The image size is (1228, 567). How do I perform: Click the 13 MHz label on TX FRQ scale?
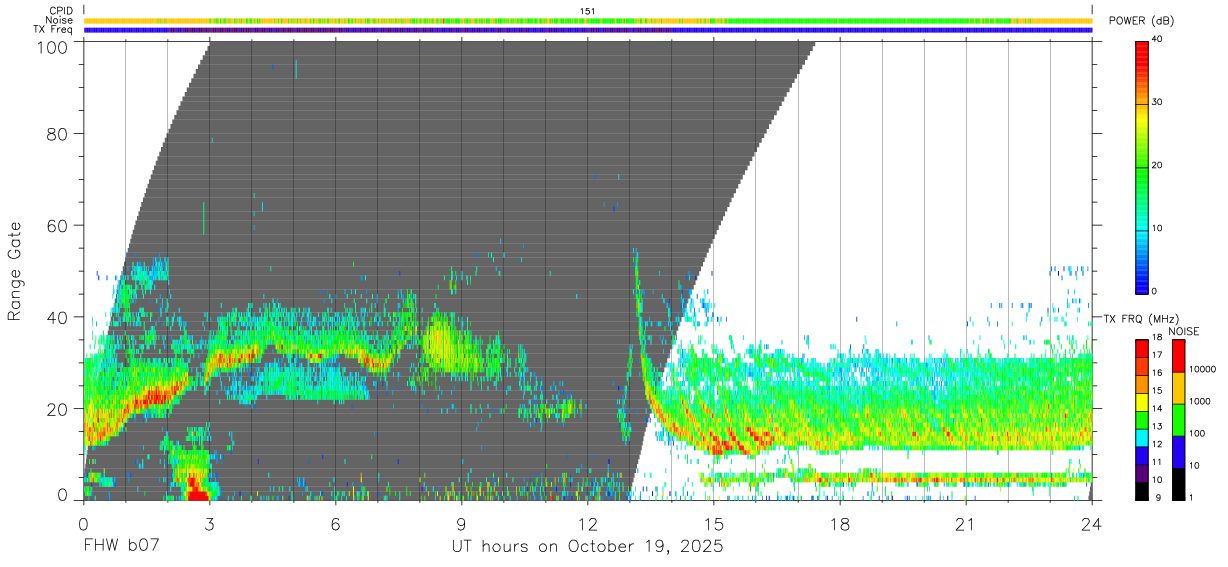tap(1157, 427)
